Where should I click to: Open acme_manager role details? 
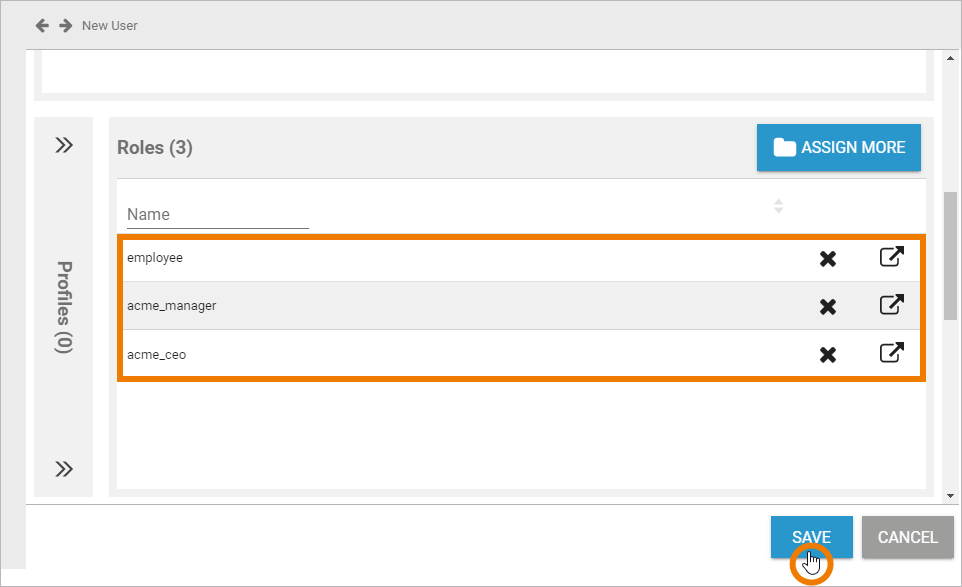click(x=891, y=305)
